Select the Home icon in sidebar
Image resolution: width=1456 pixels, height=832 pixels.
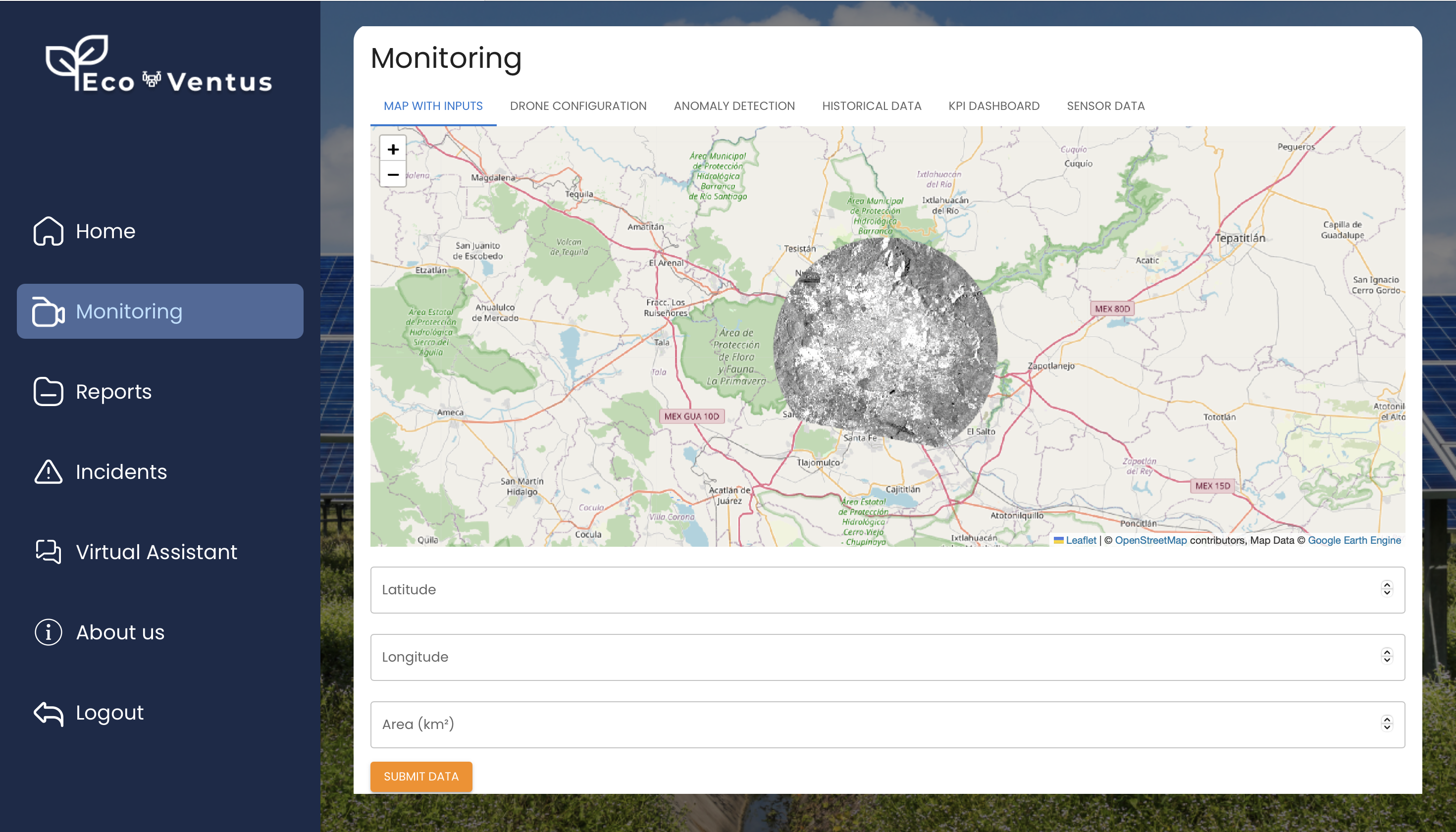(x=48, y=231)
